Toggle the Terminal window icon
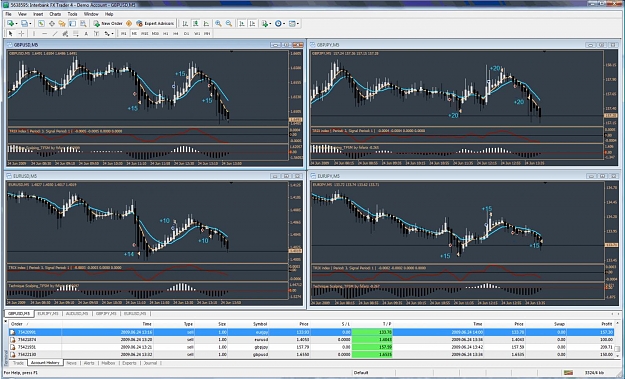Viewport: 625px width, 379px height. 72,24
